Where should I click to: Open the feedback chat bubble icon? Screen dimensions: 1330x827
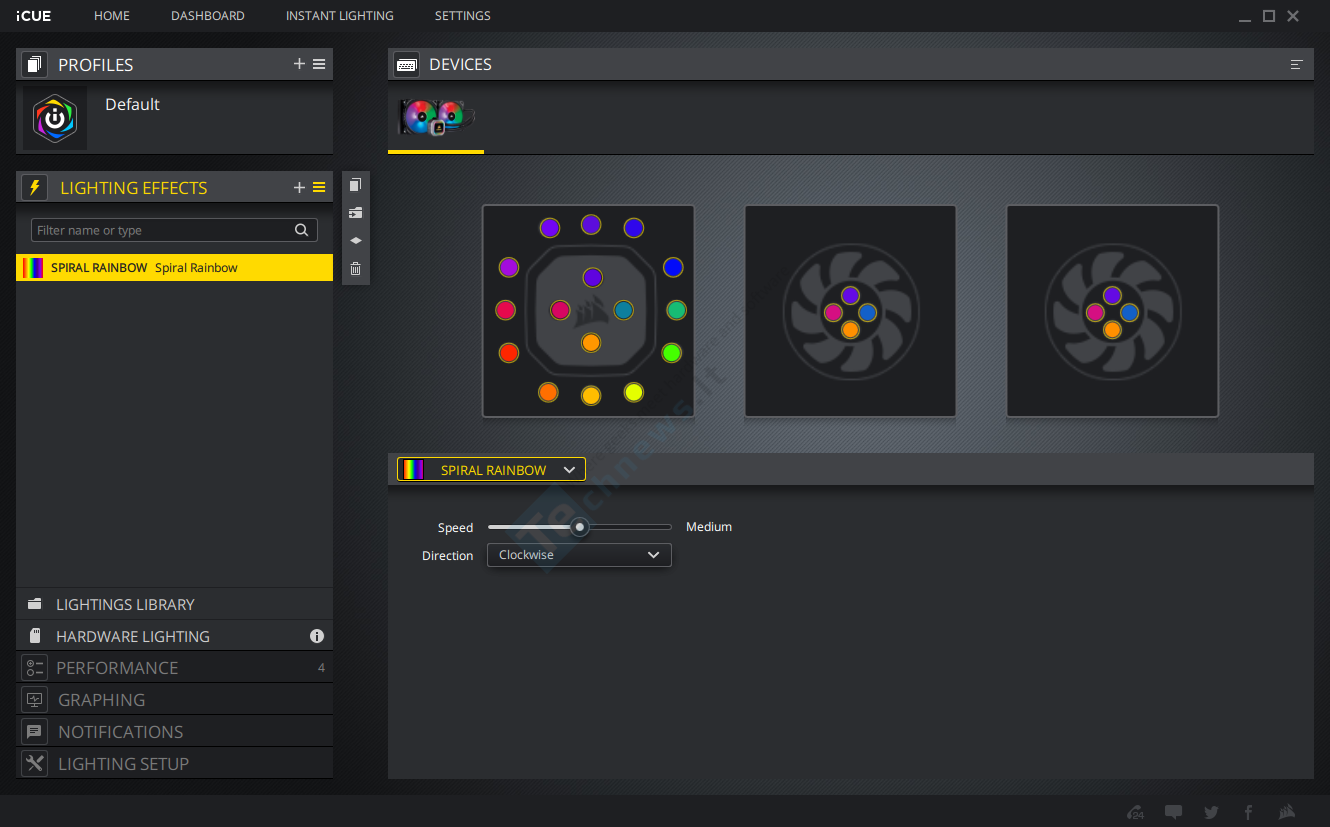pyautogui.click(x=1174, y=812)
